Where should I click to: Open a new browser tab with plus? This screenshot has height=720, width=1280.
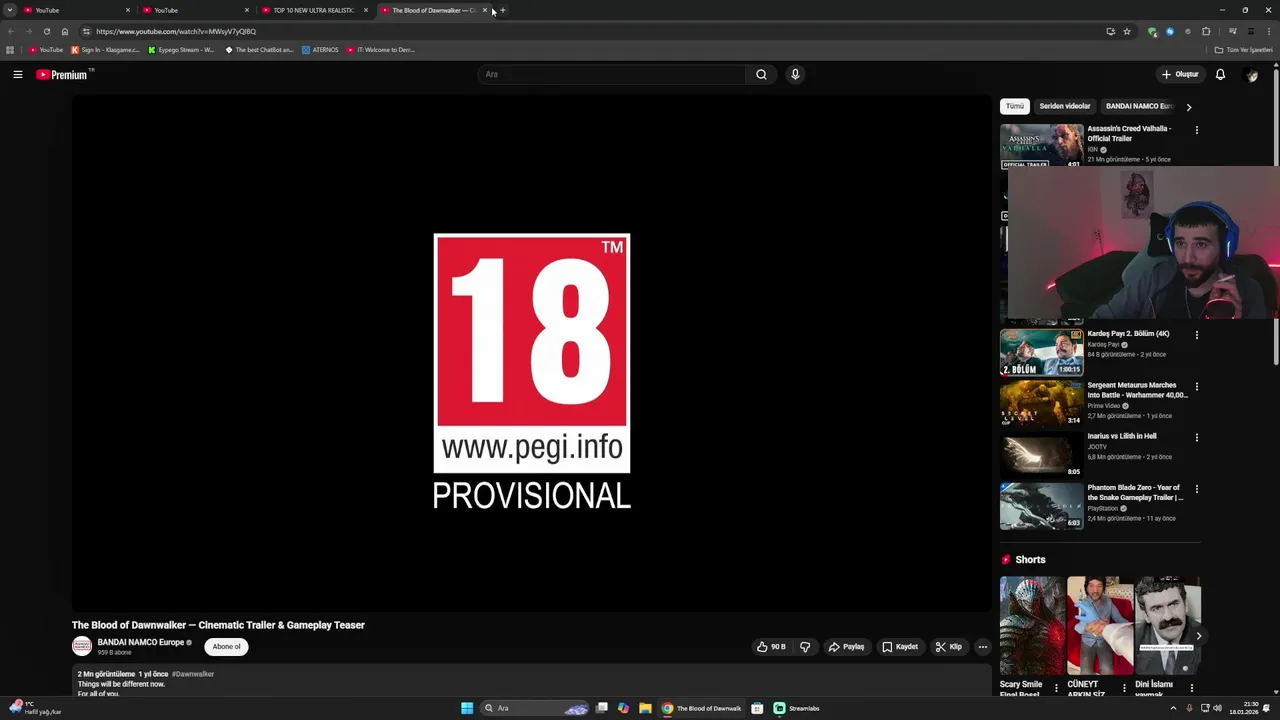click(x=503, y=10)
